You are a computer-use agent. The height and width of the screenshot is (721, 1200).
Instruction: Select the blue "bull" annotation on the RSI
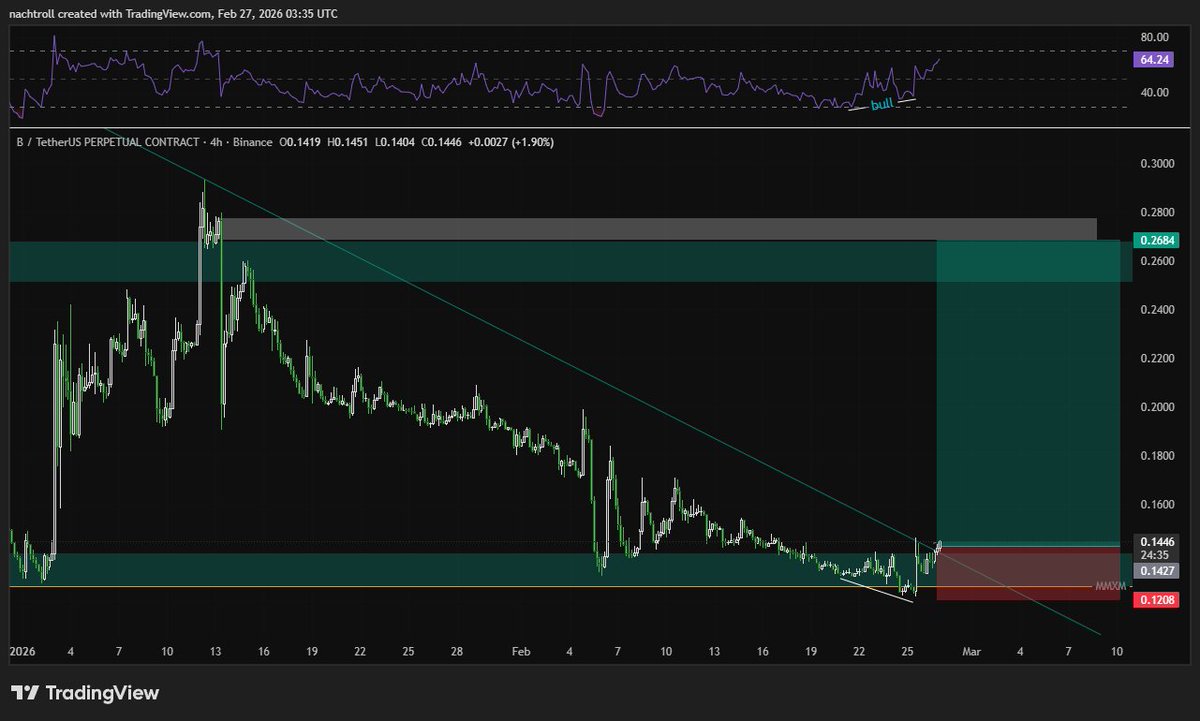point(882,104)
